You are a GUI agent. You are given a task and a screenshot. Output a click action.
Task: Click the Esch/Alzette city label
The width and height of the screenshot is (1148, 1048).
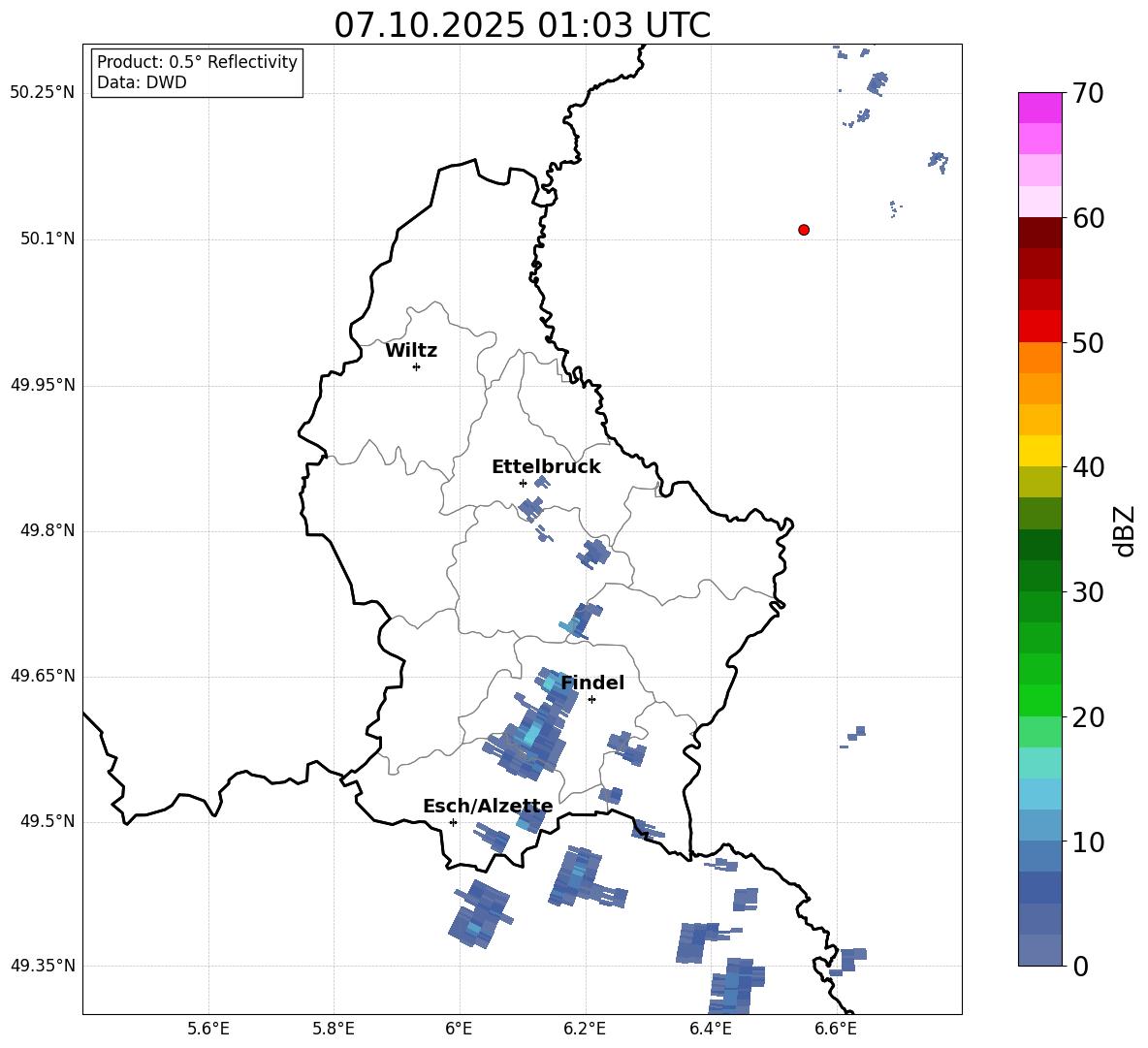coord(489,807)
